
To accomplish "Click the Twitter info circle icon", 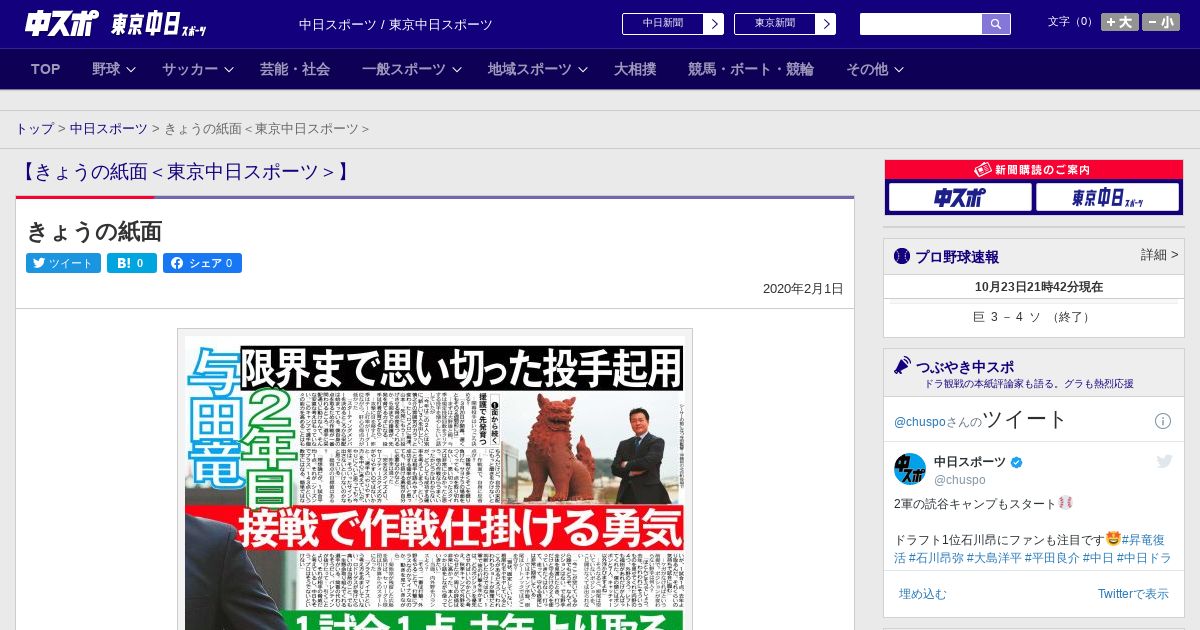I will 1163,421.
